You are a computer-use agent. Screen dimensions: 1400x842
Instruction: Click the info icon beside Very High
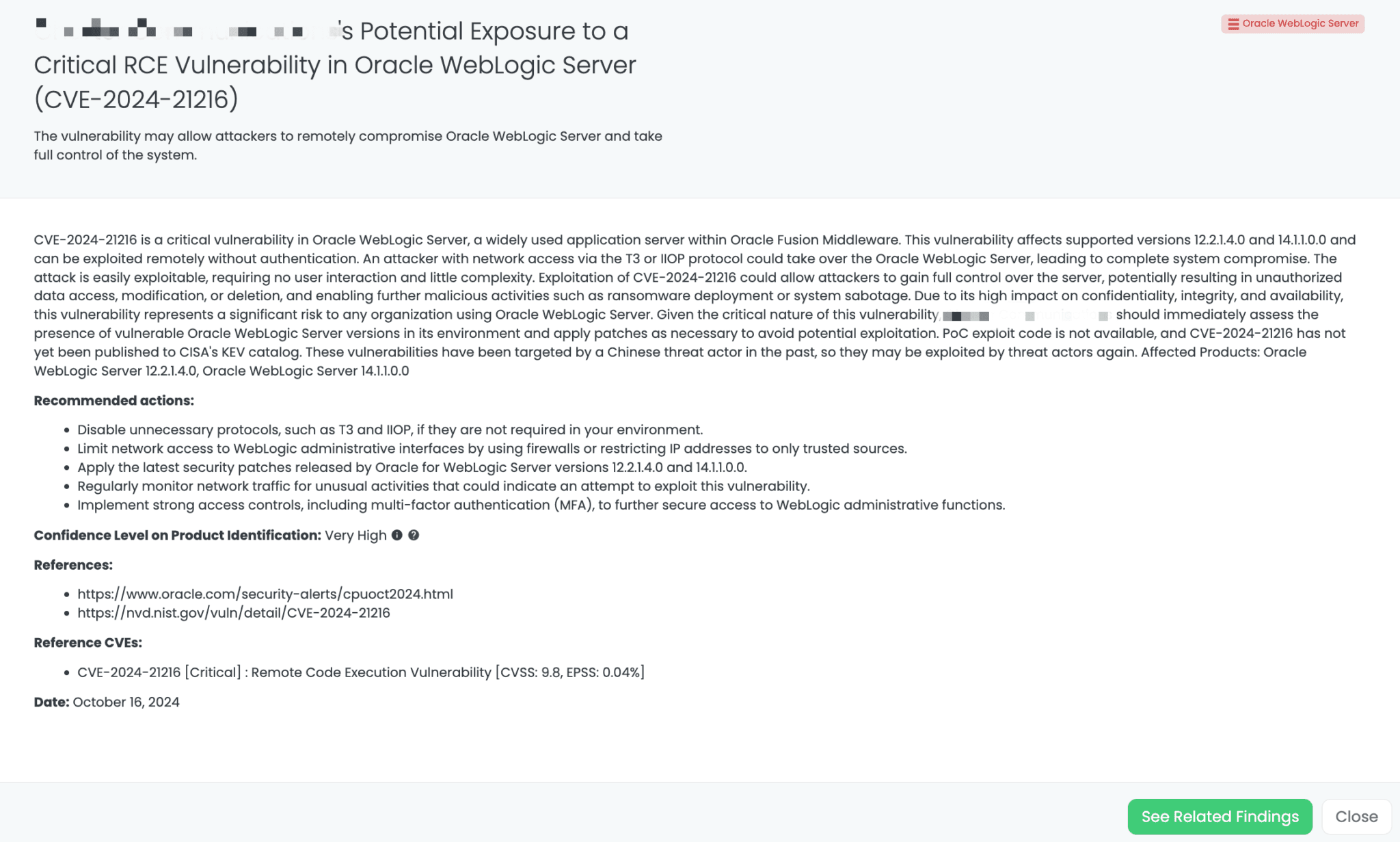(x=399, y=536)
